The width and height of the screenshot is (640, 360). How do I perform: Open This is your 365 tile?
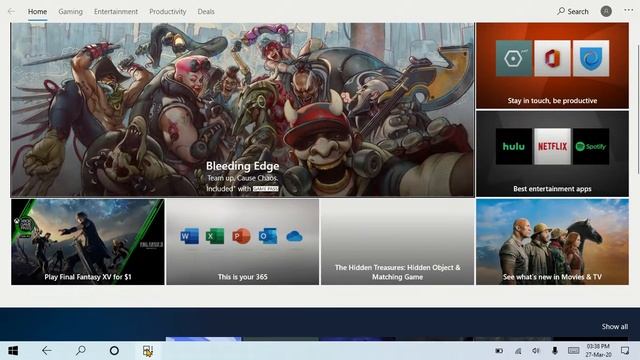click(242, 242)
